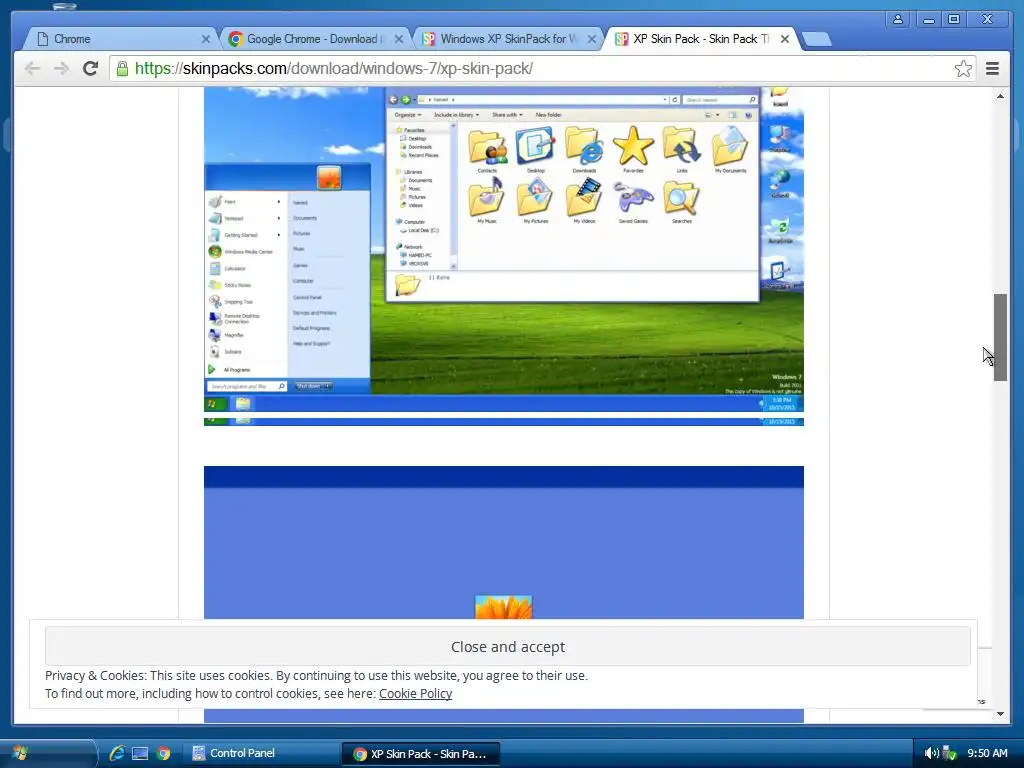This screenshot has width=1024, height=768.
Task: Click the Show Desktop quick launch icon
Action: coord(140,754)
